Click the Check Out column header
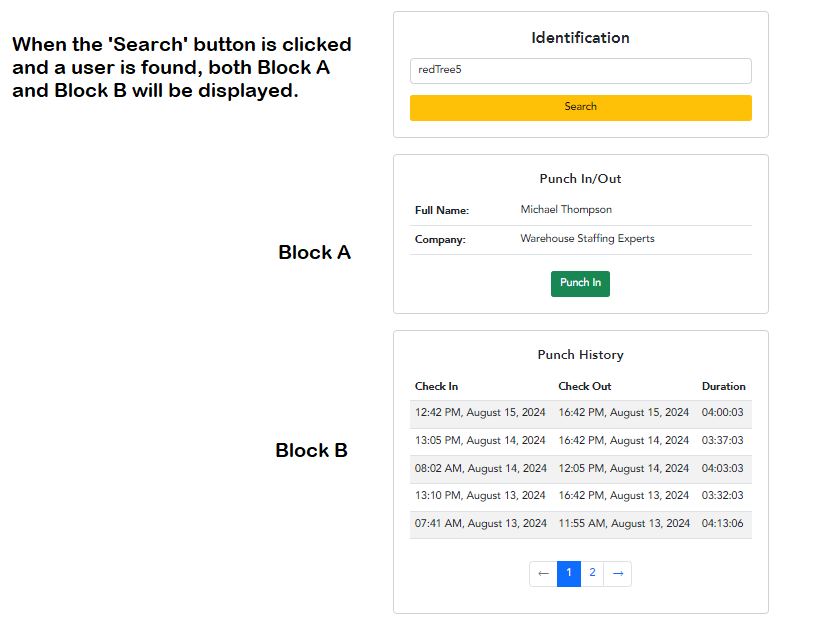838x630 pixels. pyautogui.click(x=585, y=386)
